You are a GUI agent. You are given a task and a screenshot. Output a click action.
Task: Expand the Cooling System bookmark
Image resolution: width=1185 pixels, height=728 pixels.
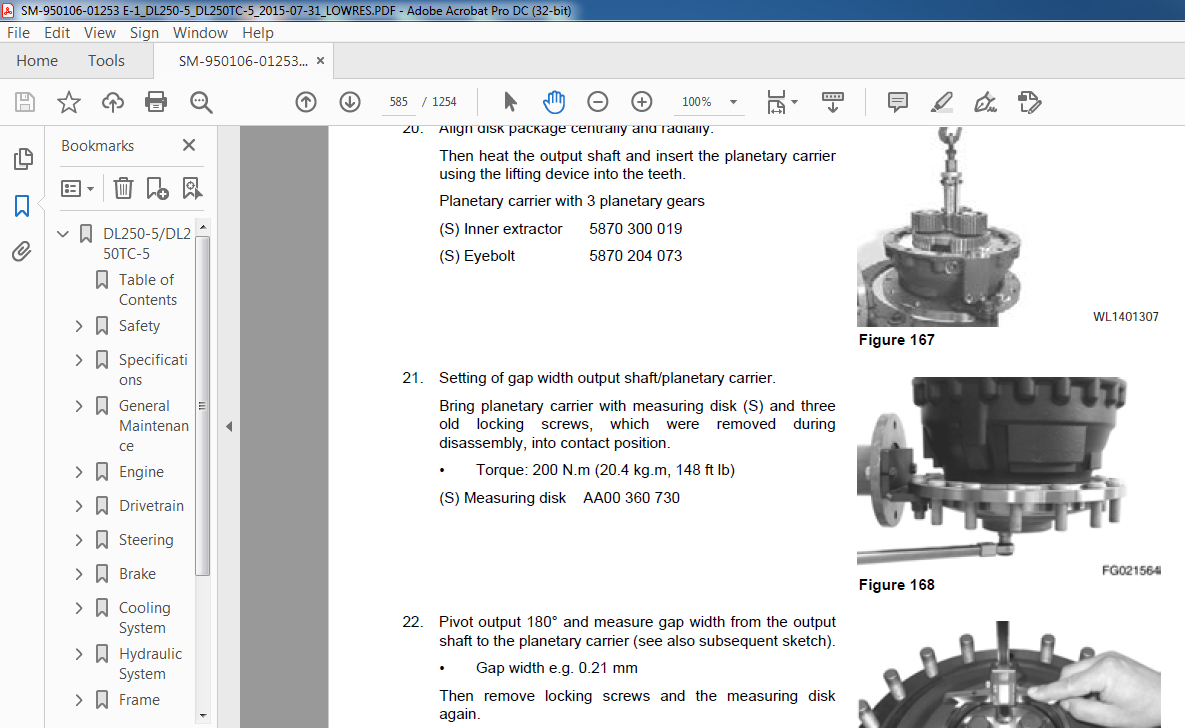click(79, 608)
